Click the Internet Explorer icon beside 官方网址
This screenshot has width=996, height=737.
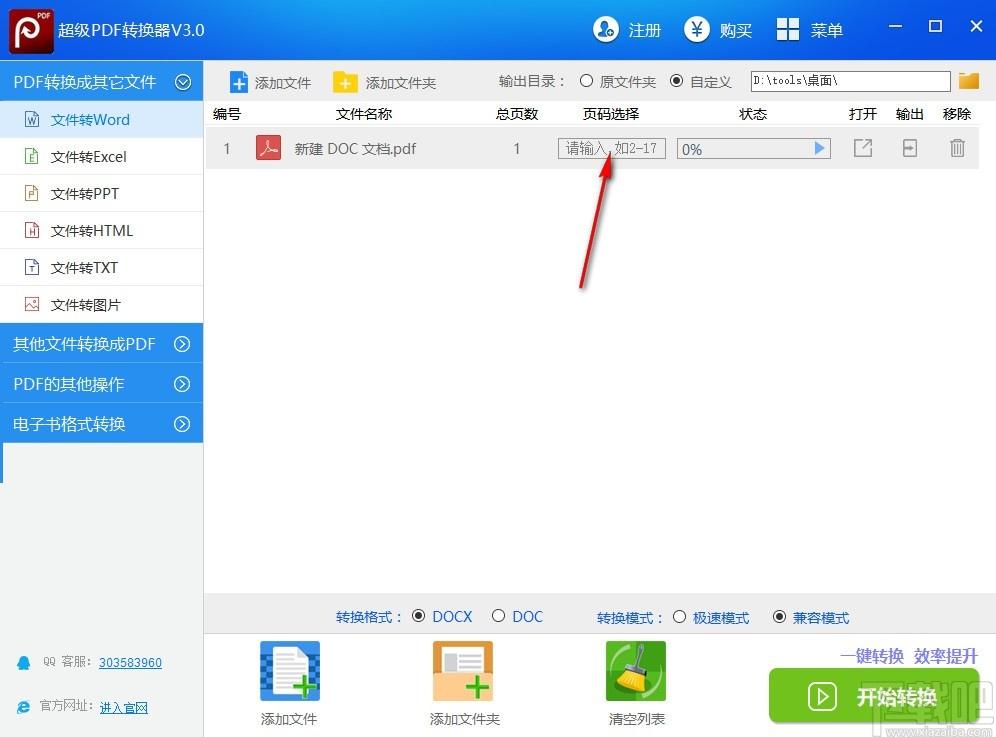click(24, 707)
